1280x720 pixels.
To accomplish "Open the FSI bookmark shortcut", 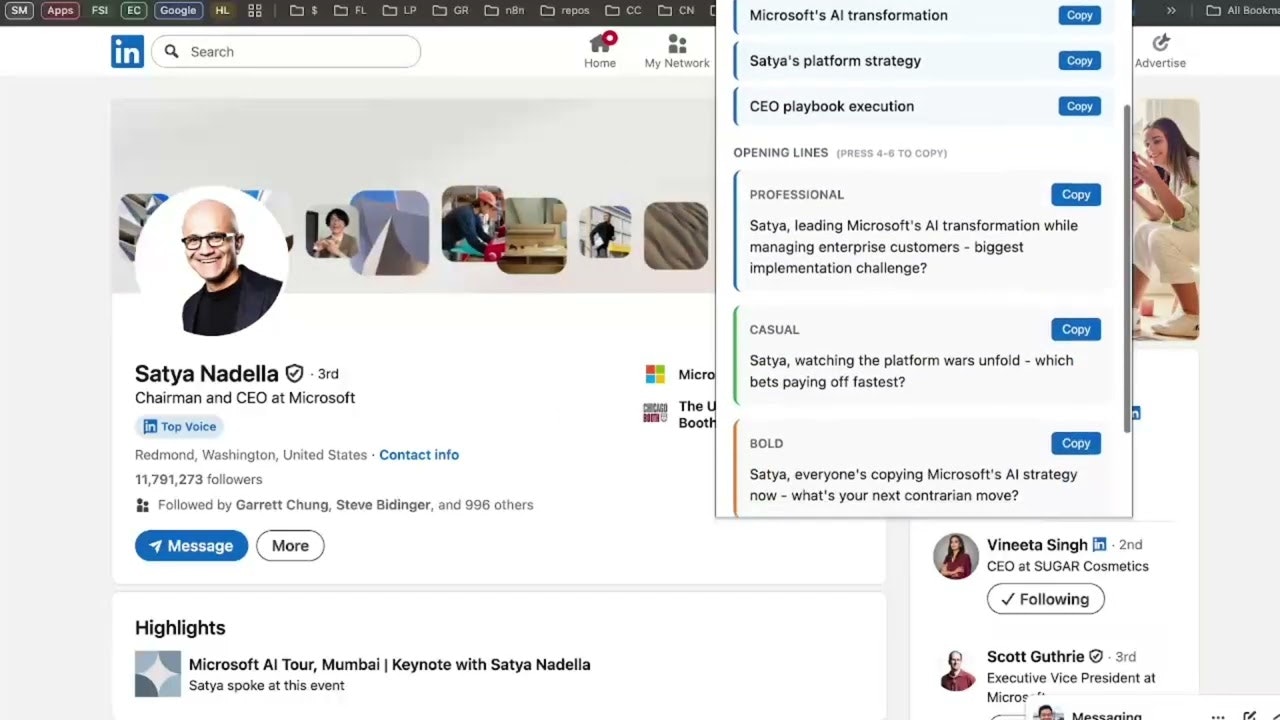I will point(100,10).
